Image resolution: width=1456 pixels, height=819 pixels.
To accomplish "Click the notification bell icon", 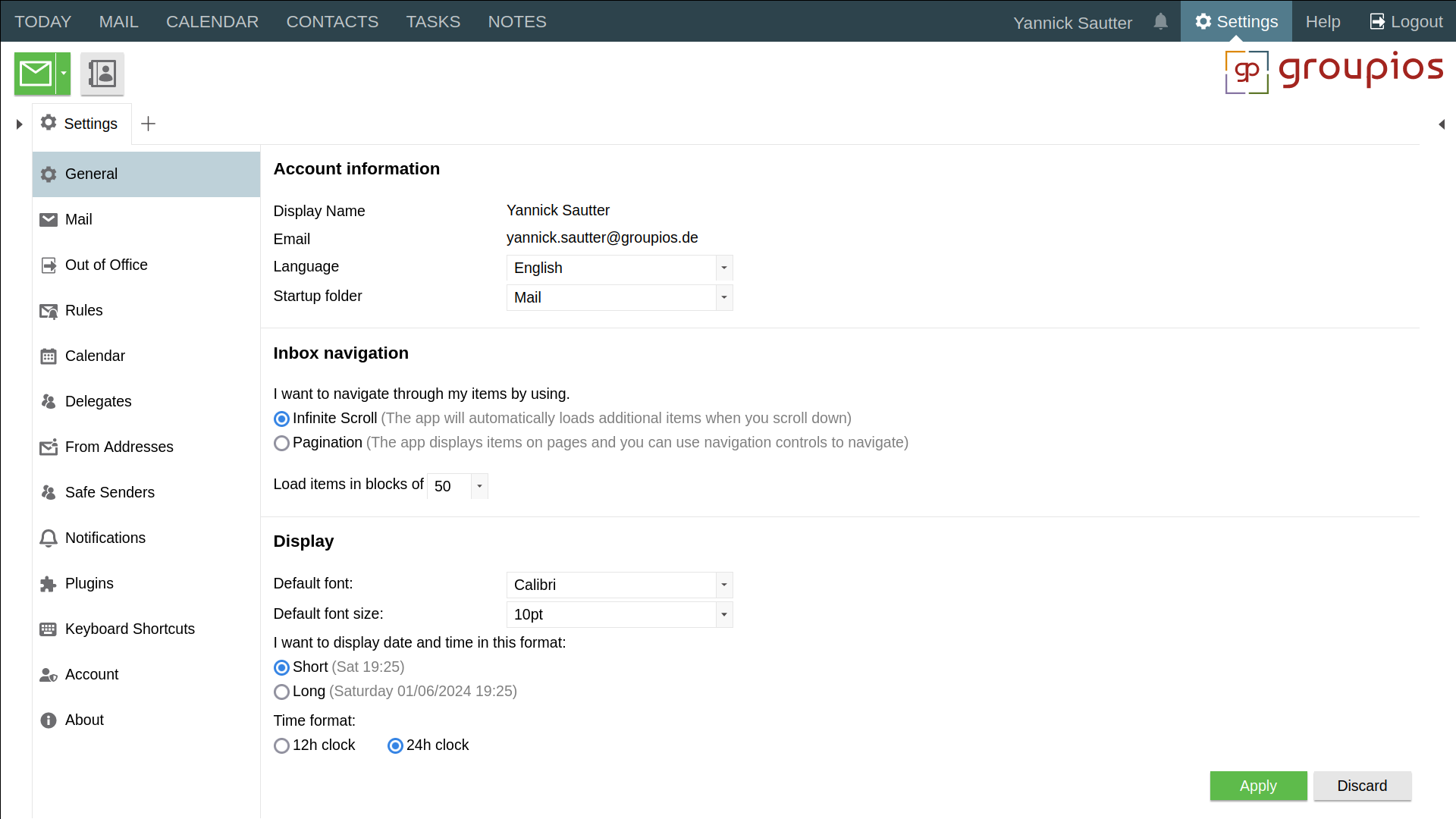I will 1160,22.
